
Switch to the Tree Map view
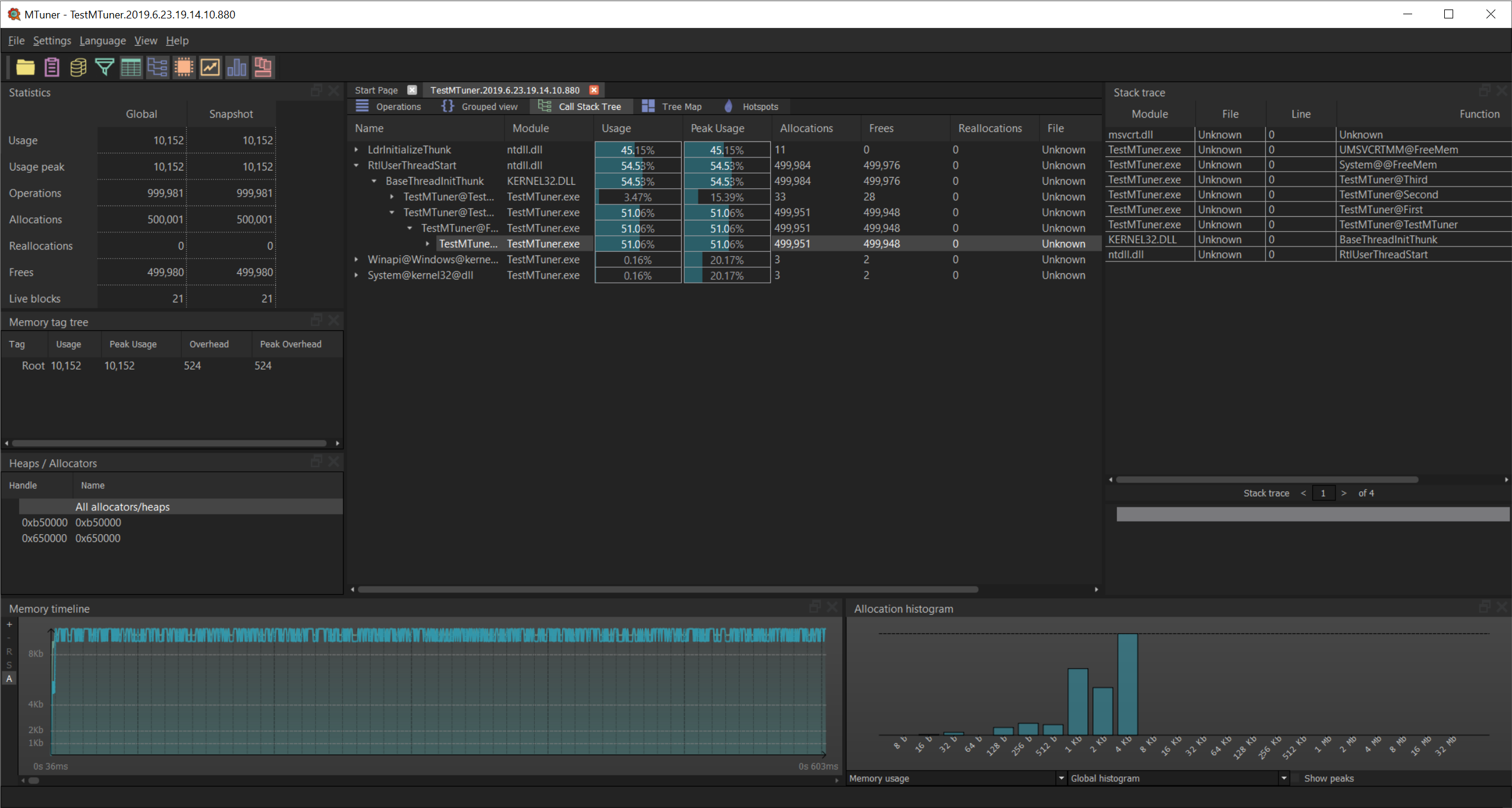(x=681, y=106)
